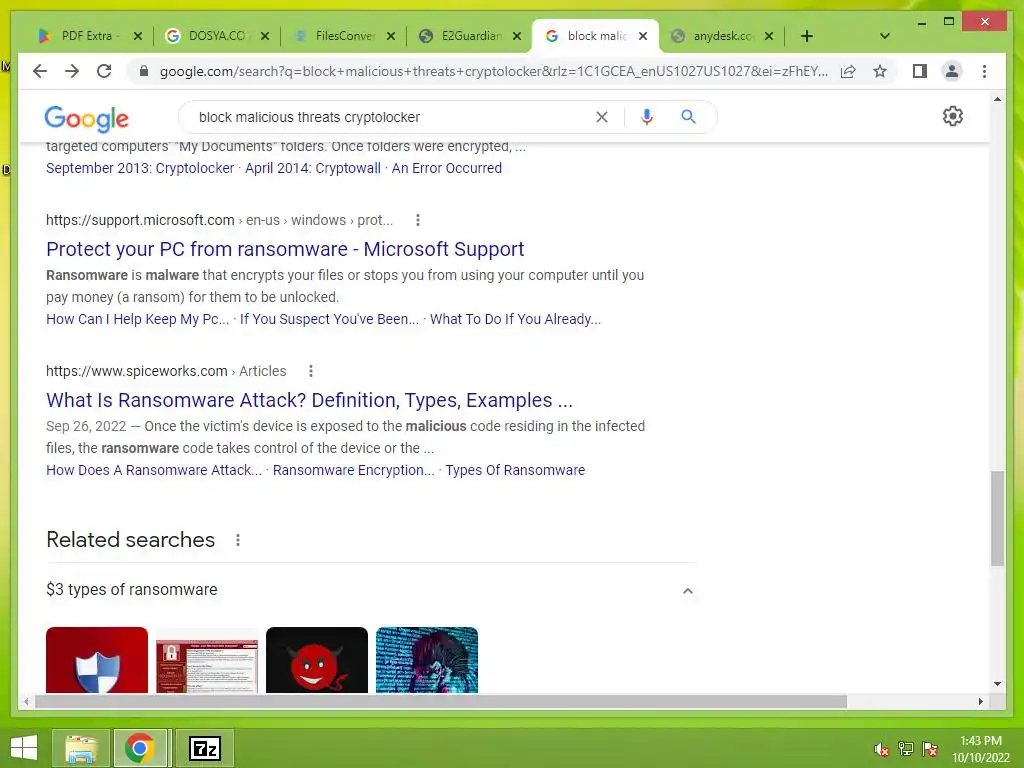
Task: Click the horizontal scrollbar right arrow
Action: (x=980, y=701)
